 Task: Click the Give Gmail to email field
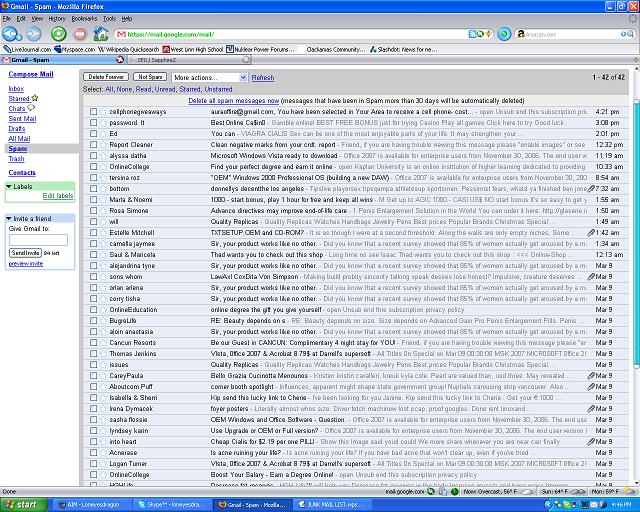tap(38, 240)
